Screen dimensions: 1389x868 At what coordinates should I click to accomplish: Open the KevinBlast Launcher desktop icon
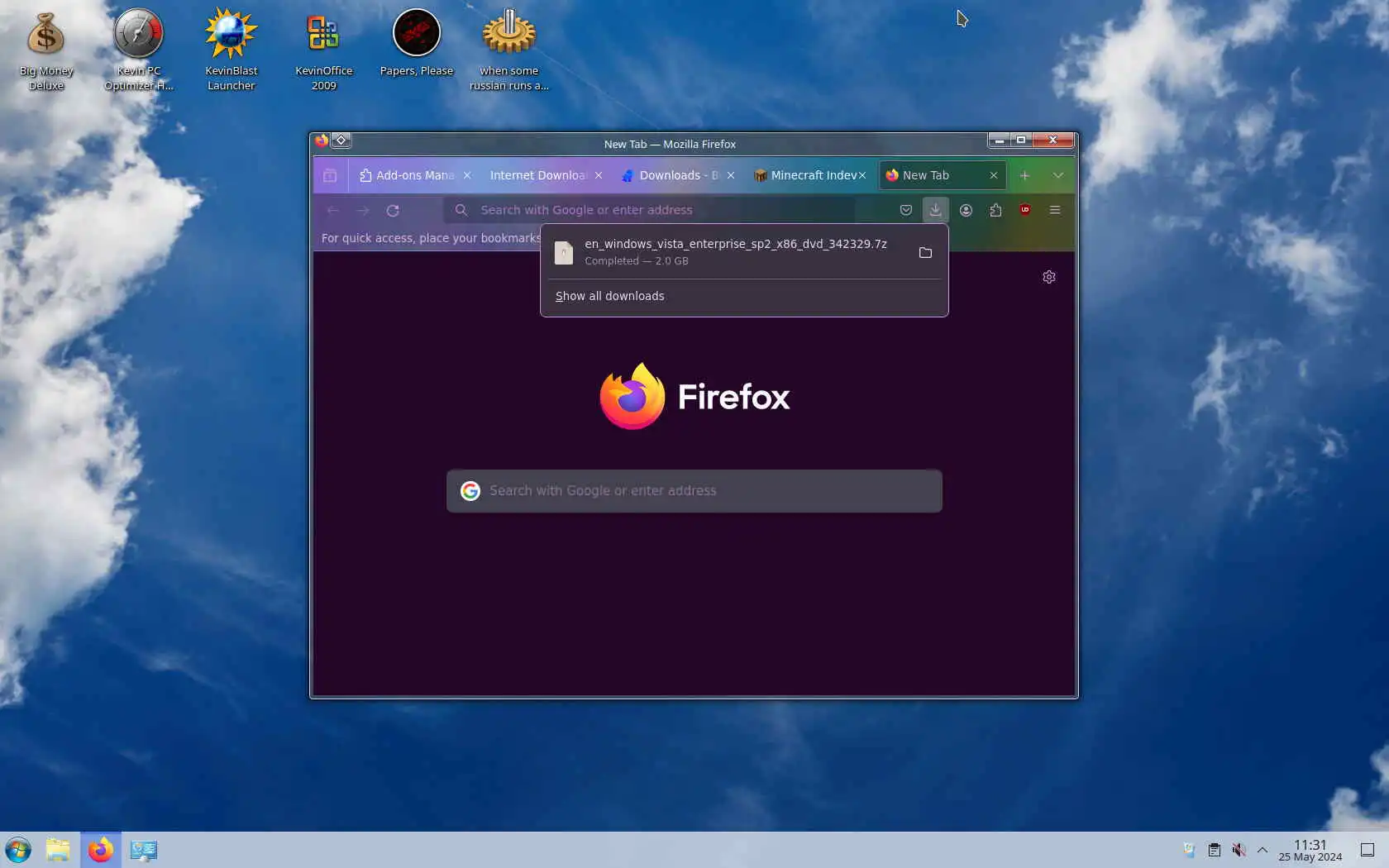[x=231, y=50]
